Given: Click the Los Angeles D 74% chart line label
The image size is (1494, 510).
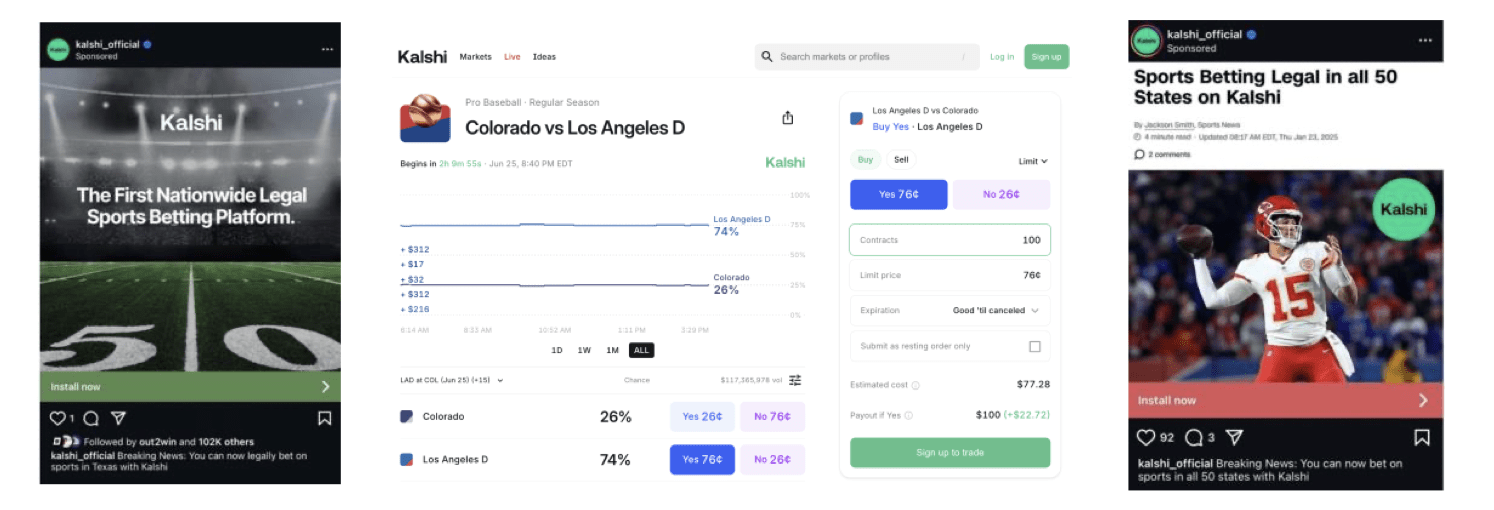Looking at the screenshot, I should [742, 225].
